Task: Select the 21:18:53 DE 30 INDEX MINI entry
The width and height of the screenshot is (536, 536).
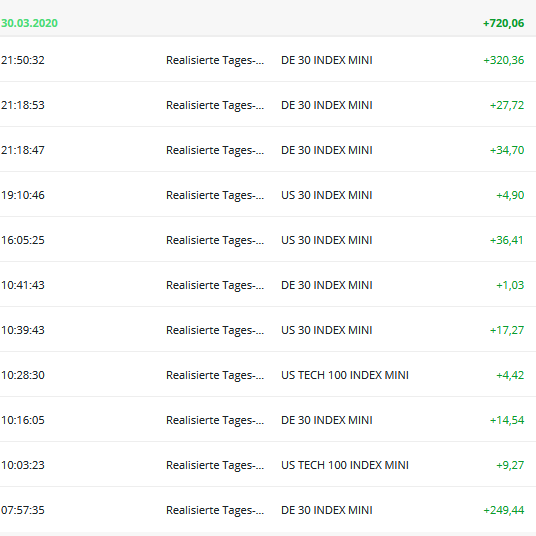Action: click(x=268, y=105)
